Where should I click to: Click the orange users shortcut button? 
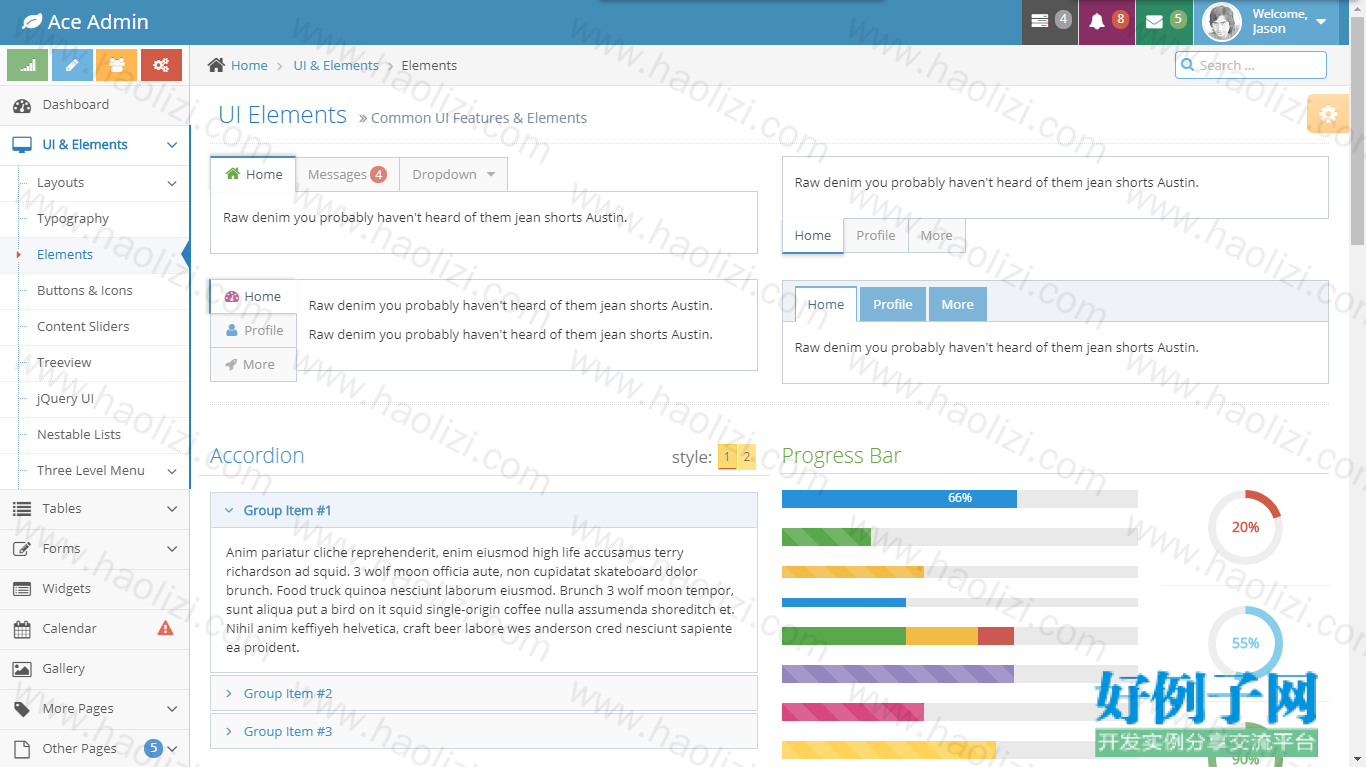(117, 65)
